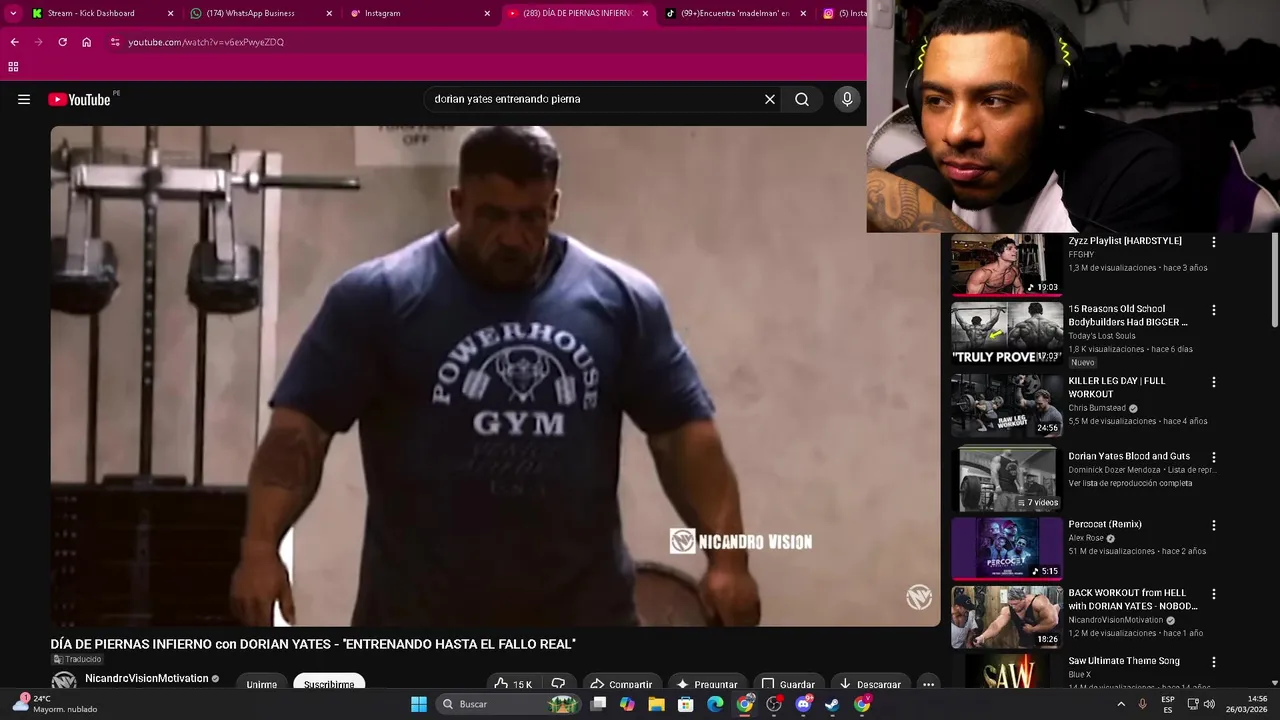This screenshot has height=720, width=1280.
Task: Open the 15 Reasons Old School Bodybuilders video
Action: 1006,334
